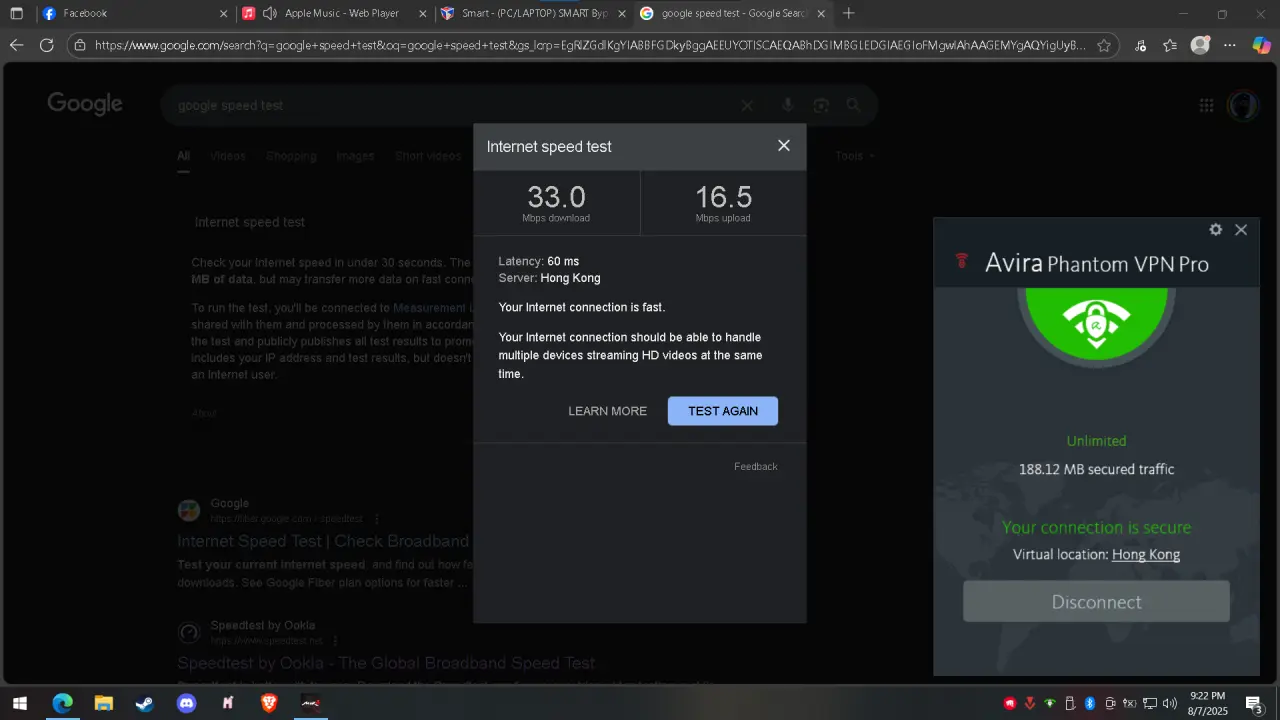The height and width of the screenshot is (720, 1280).
Task: Open File Explorer from the taskbar
Action: [103, 703]
